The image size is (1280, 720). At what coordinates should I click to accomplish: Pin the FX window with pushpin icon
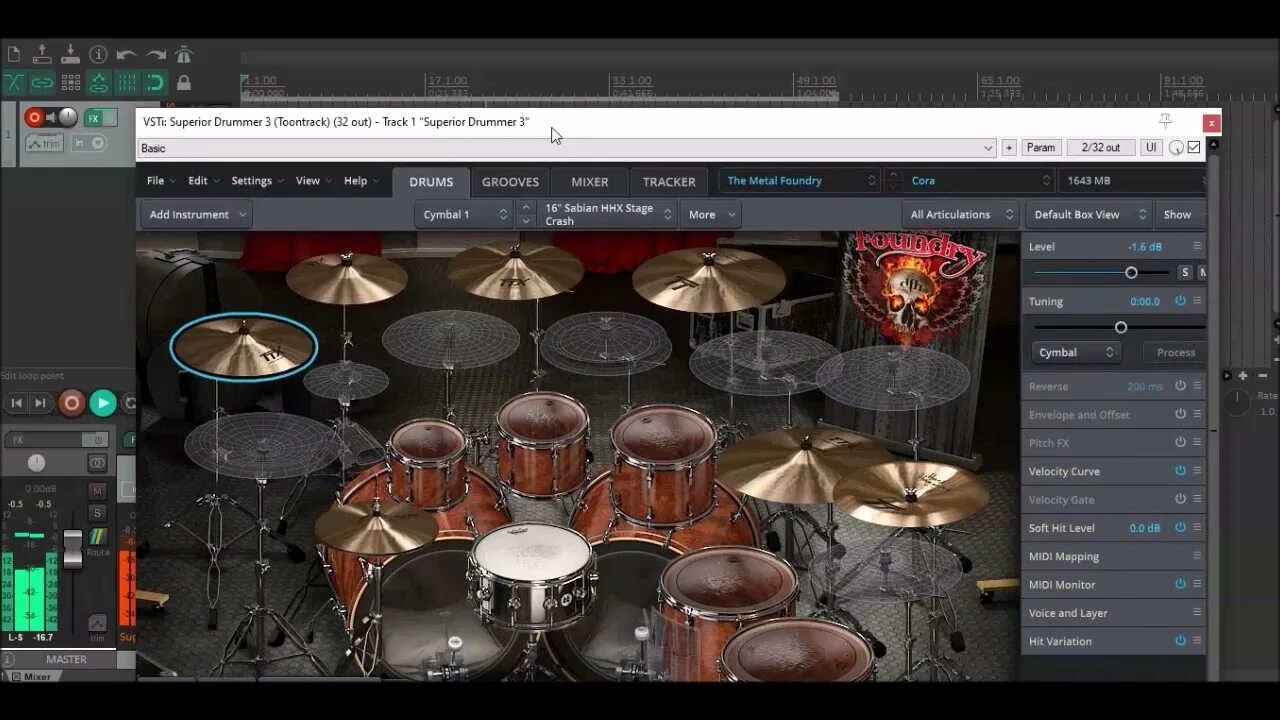[x=1165, y=122]
